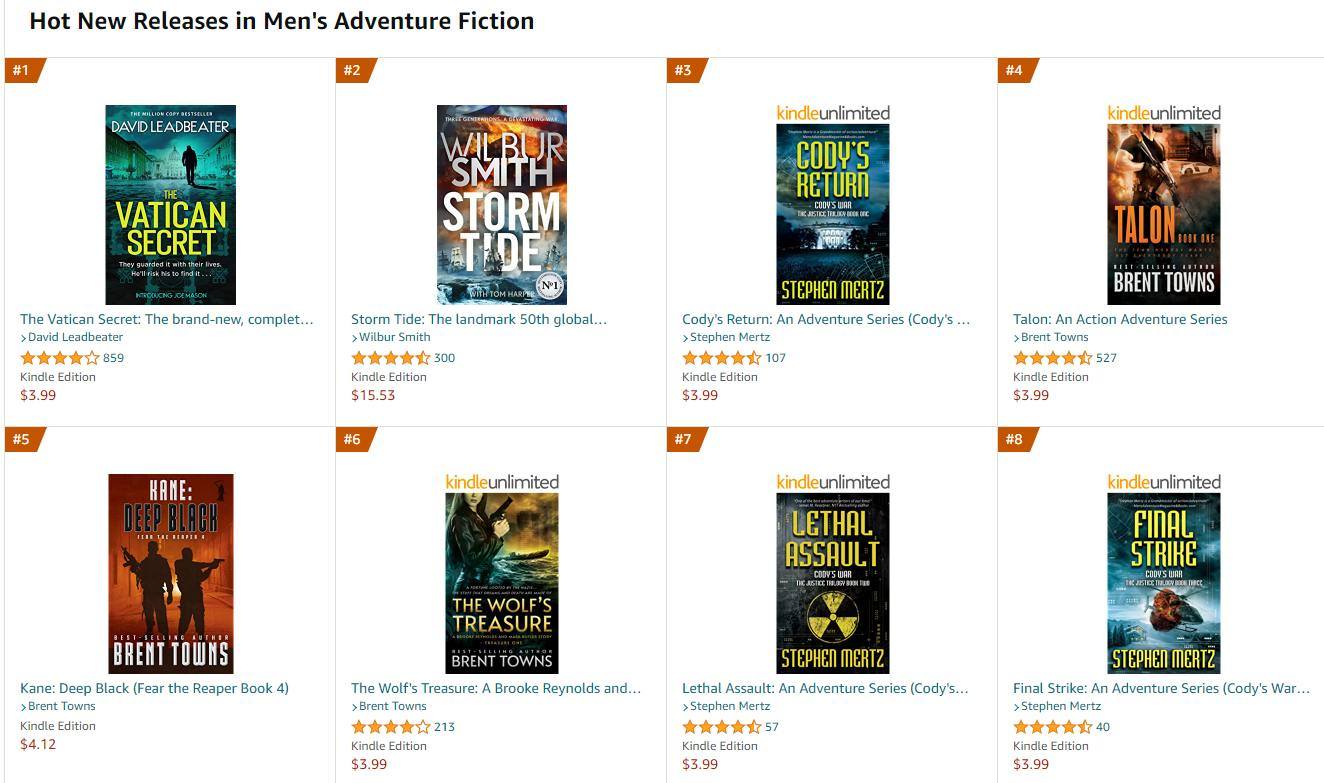1324x783 pixels.
Task: Open The Vatican Secret book cover
Action: 170,205
